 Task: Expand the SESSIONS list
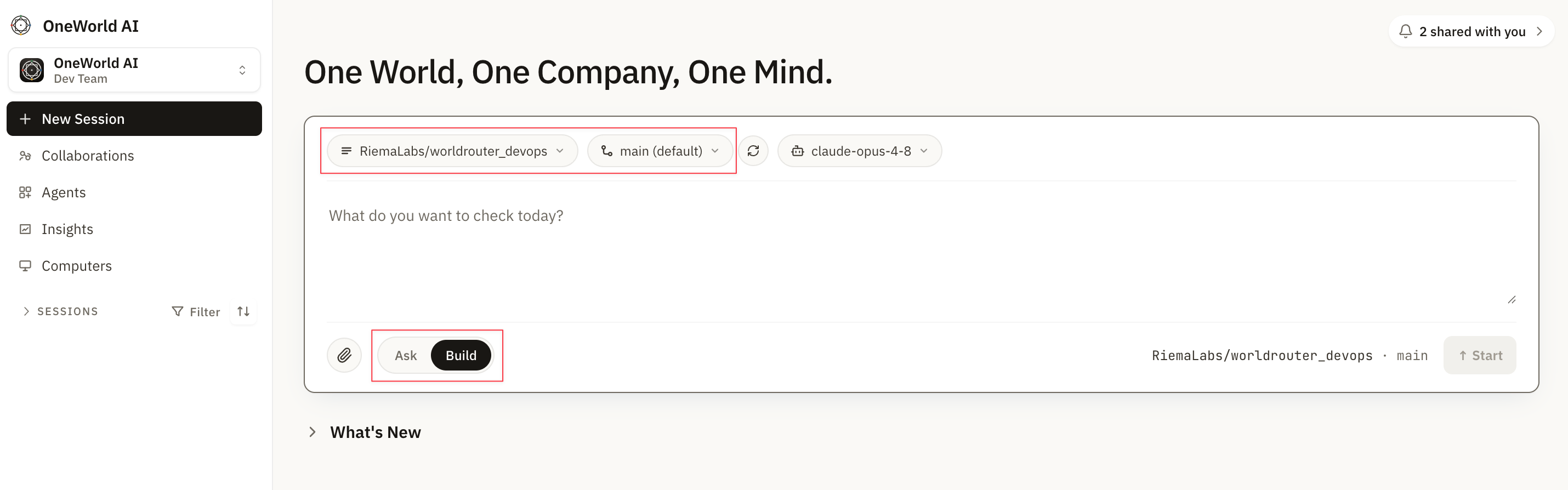[60, 311]
